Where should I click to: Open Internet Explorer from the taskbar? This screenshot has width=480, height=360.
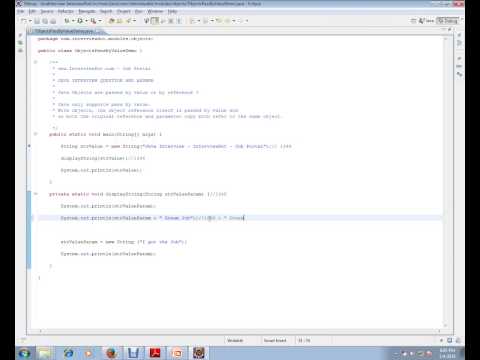click(68, 353)
